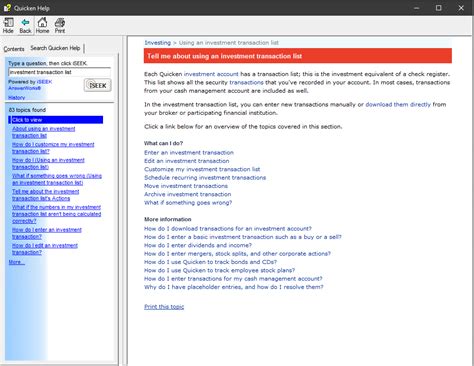Follow the 'download them directly' link
The image size is (474, 366).
(x=398, y=104)
